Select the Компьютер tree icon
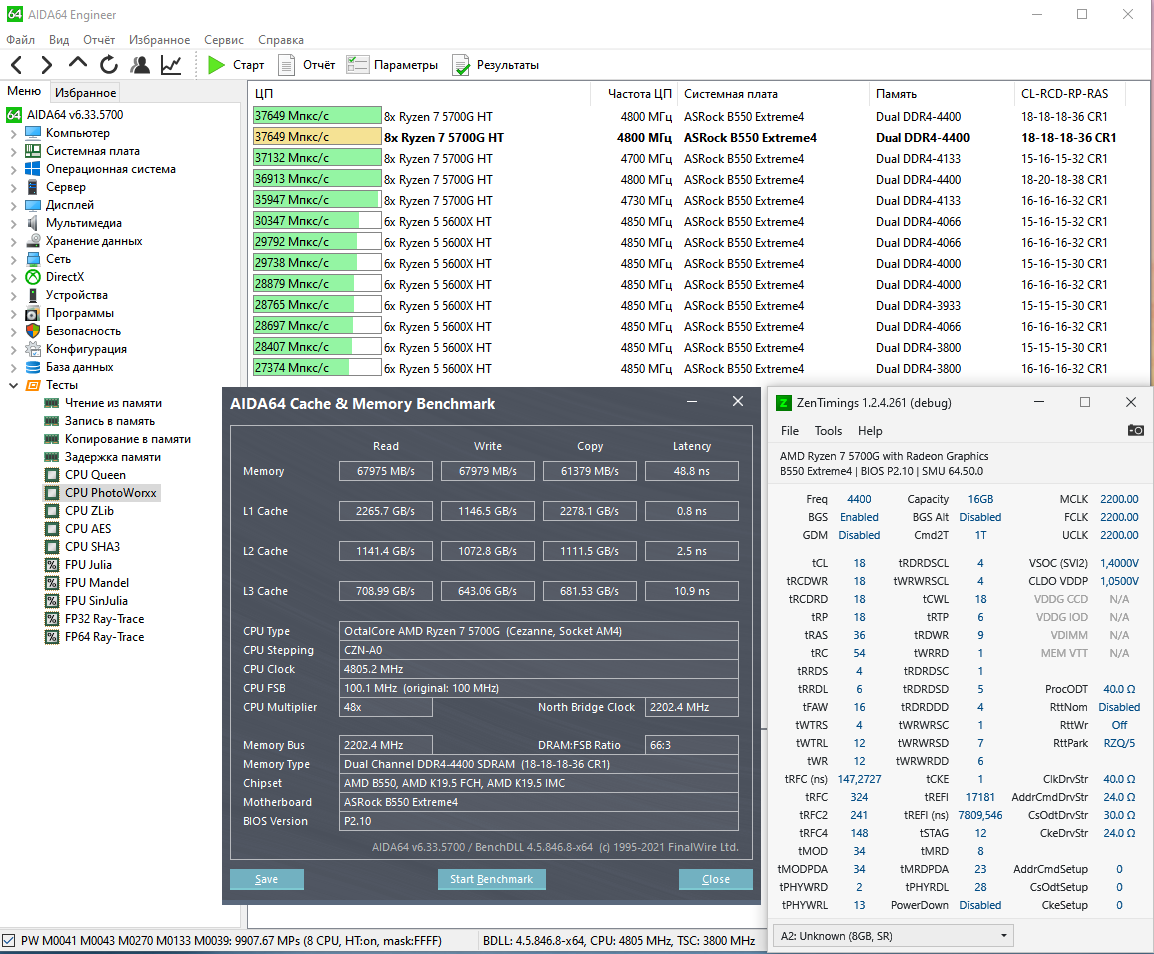This screenshot has width=1154, height=954. pos(33,132)
